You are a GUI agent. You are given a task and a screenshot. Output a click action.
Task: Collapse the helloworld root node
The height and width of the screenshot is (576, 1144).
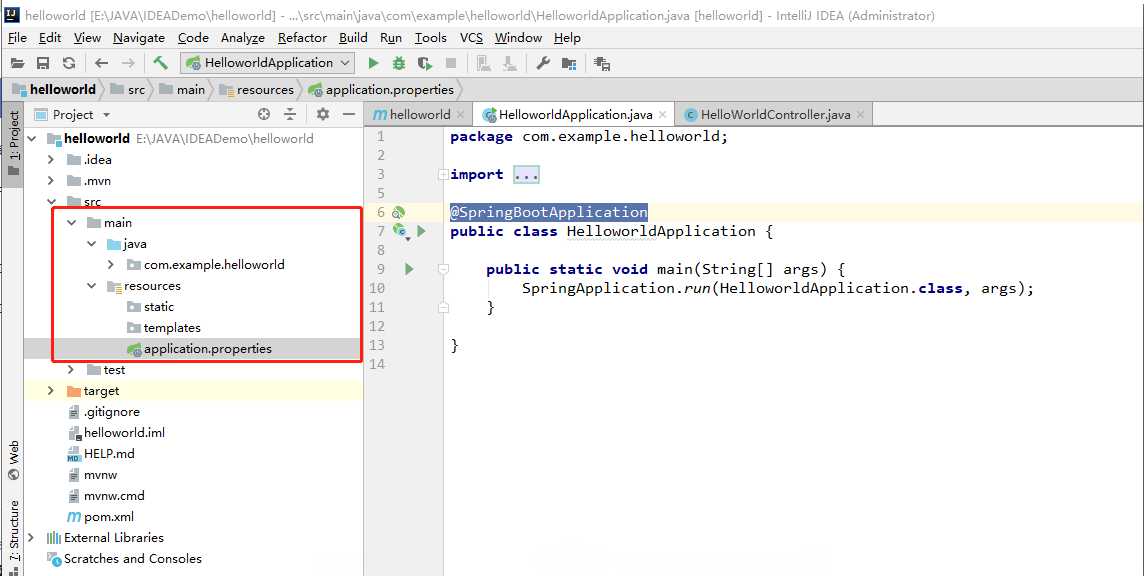31,138
